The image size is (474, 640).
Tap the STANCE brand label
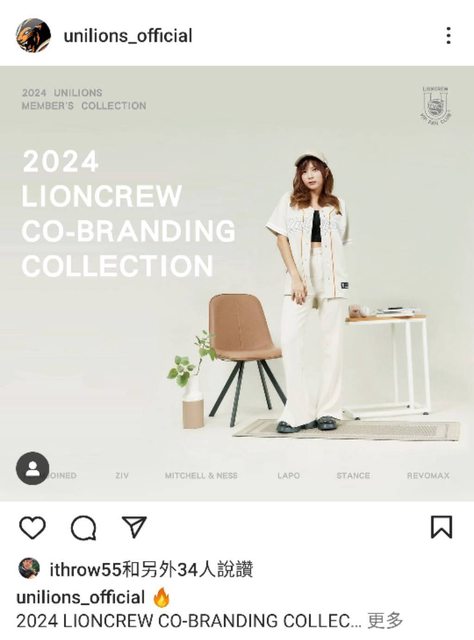pos(353,476)
